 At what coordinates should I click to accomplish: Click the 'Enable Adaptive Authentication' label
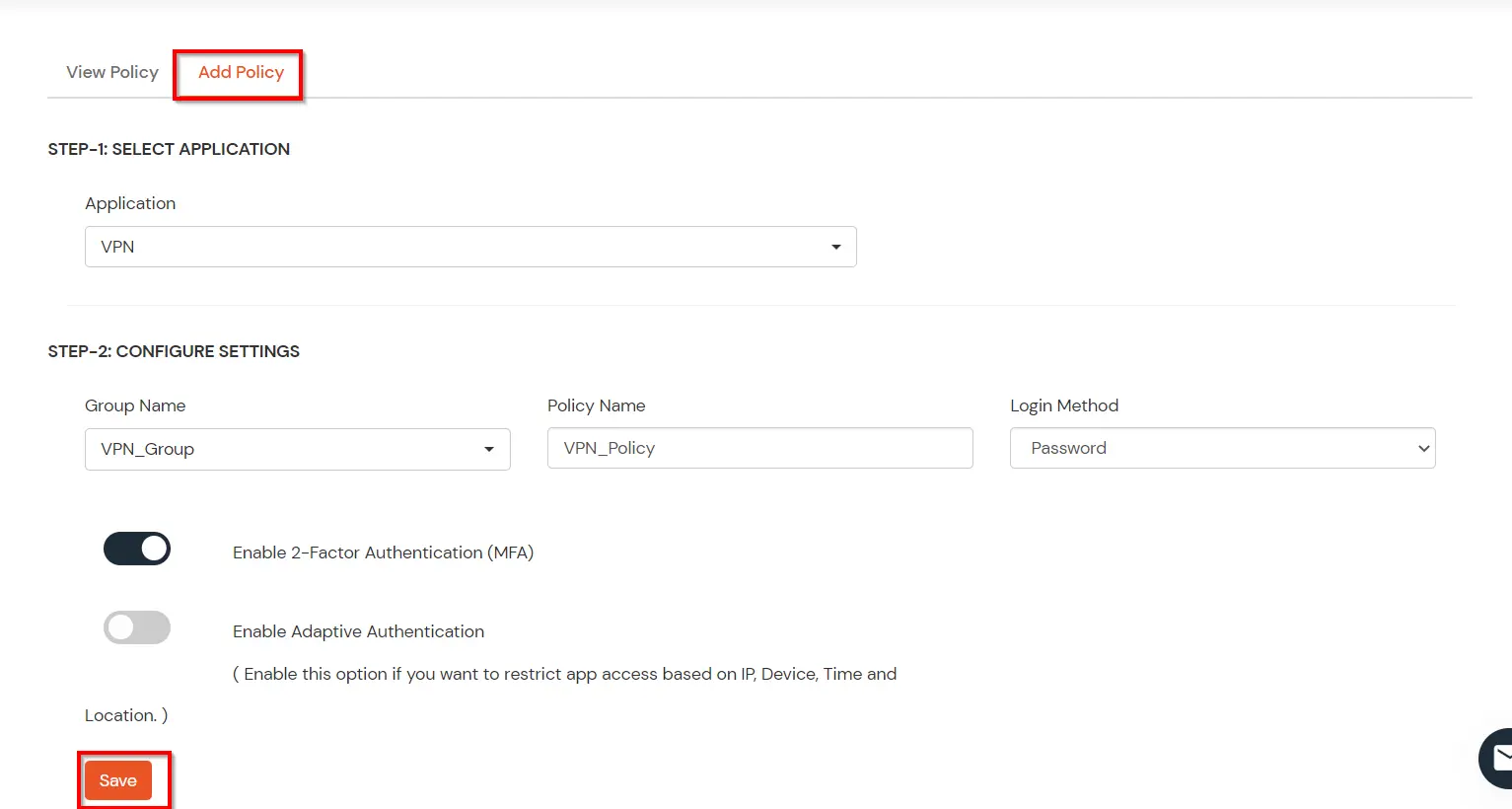point(358,631)
